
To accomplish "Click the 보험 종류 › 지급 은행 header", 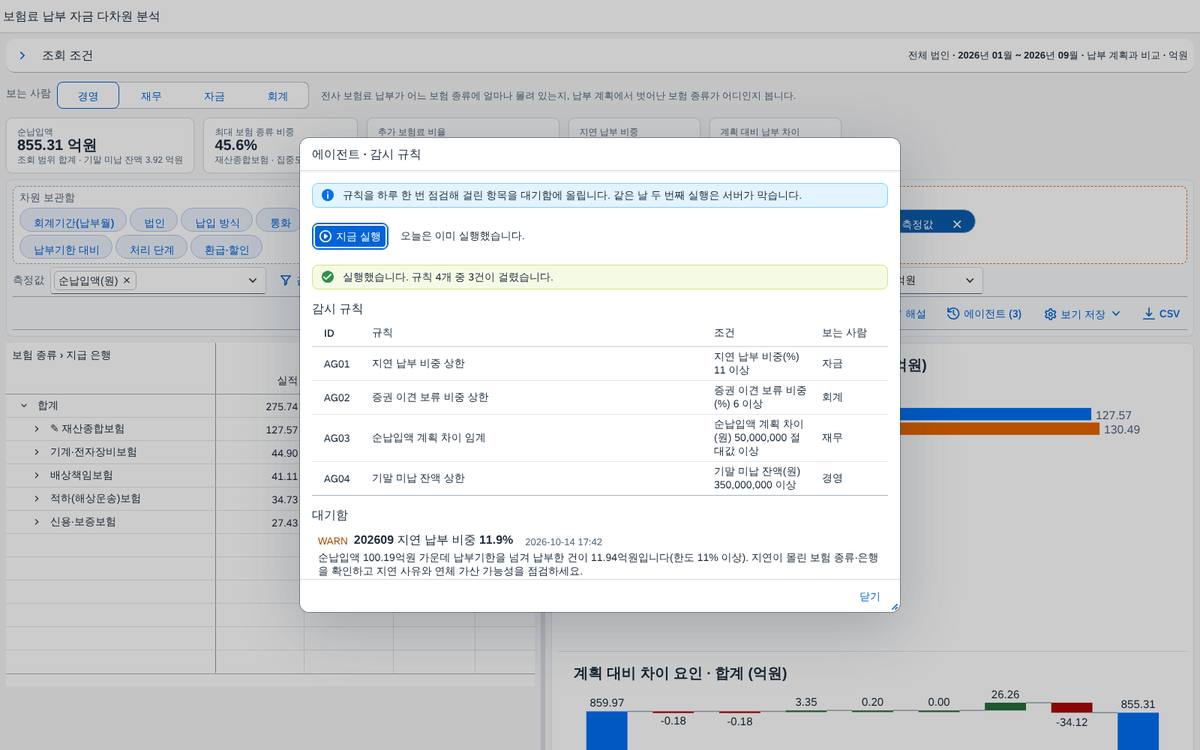I will (61, 355).
